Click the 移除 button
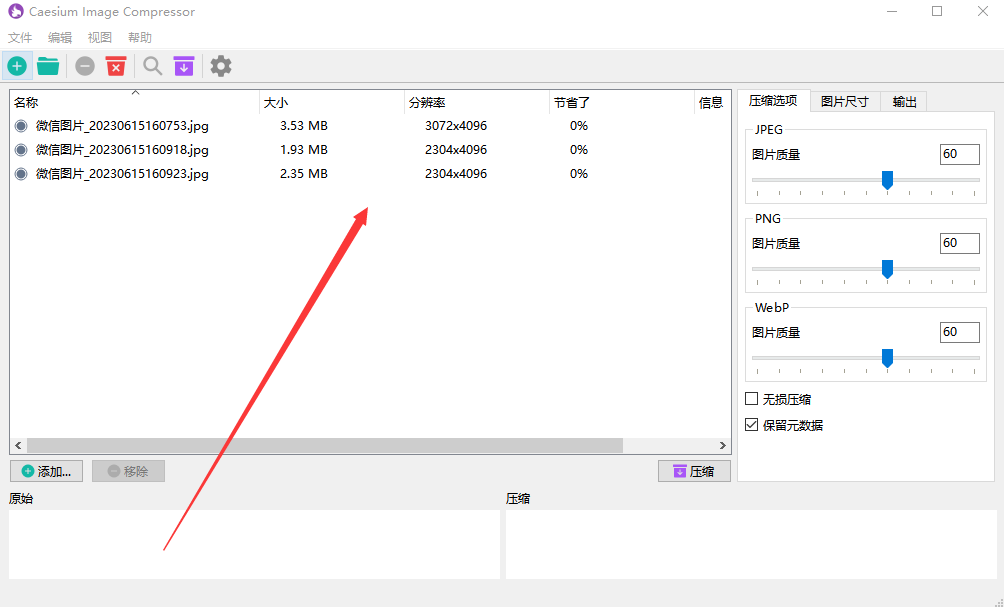This screenshot has width=1004, height=607. click(128, 471)
